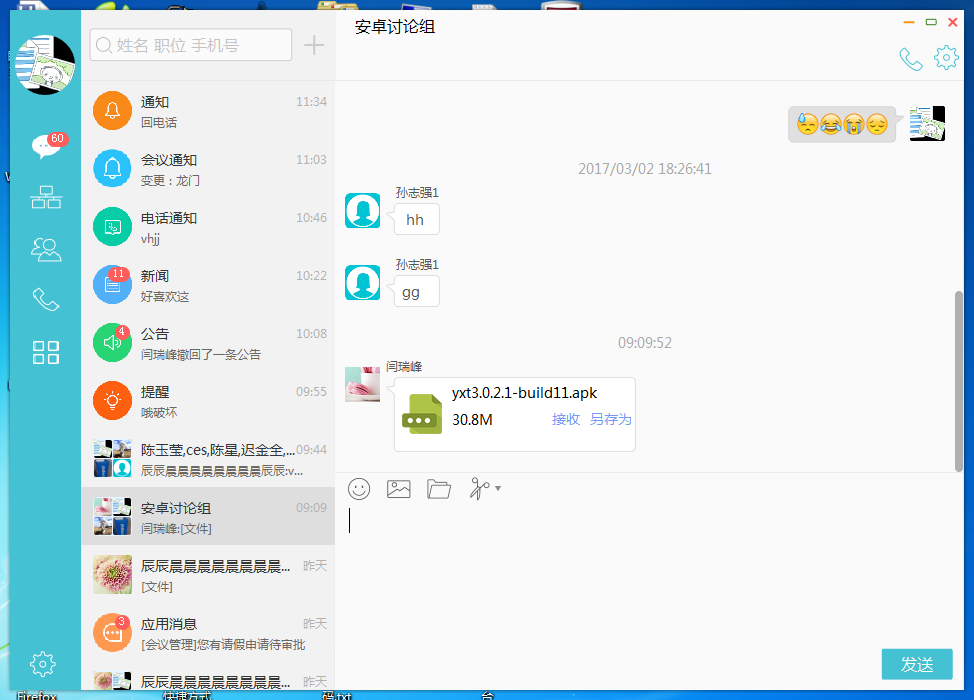This screenshot has width=974, height=700.
Task: Click 另存为 to save the file elsewhere
Action: (x=610, y=419)
